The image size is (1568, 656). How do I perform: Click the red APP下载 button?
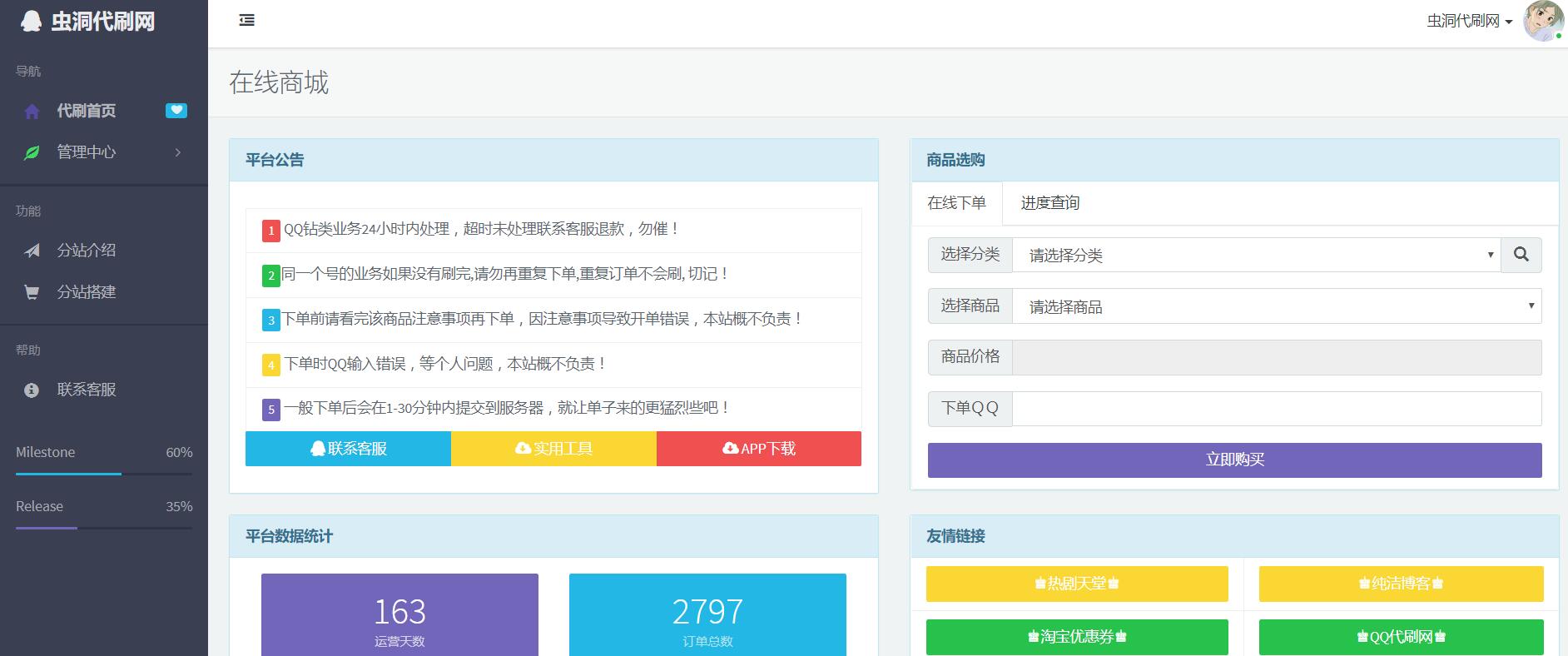pos(759,449)
